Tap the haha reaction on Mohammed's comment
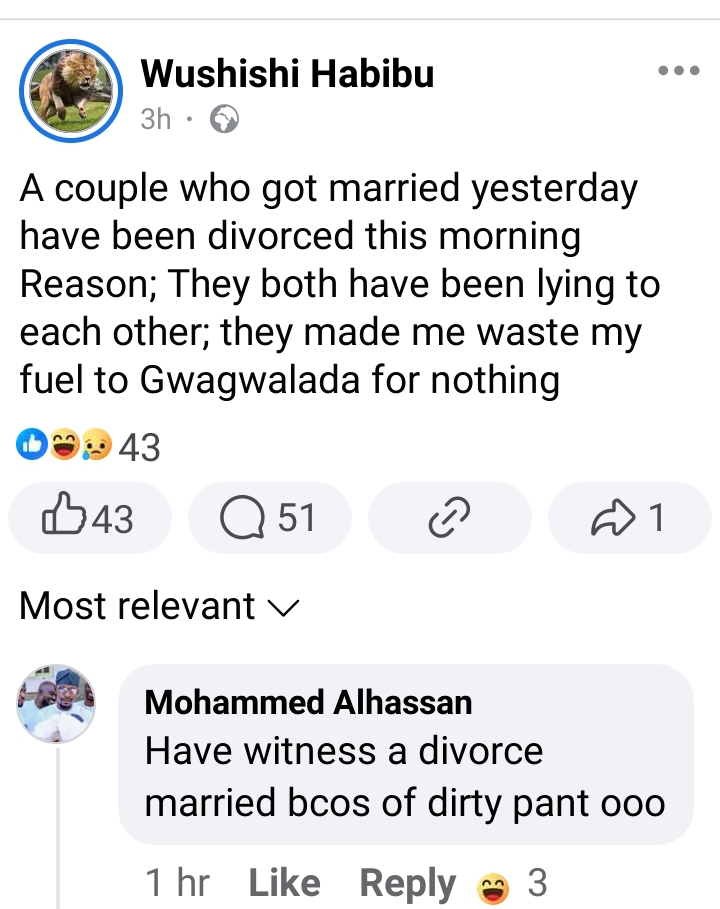Image resolution: width=720 pixels, height=909 pixels. (x=491, y=885)
